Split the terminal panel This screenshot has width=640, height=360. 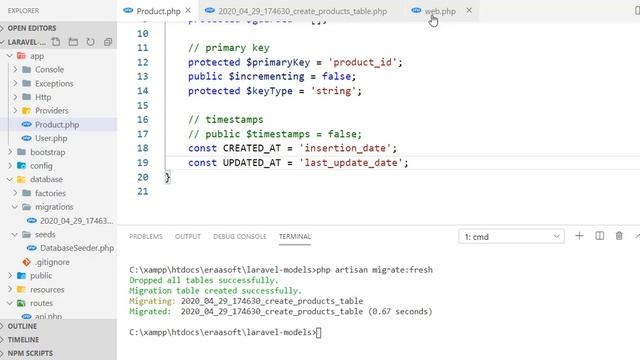pyautogui.click(x=600, y=236)
